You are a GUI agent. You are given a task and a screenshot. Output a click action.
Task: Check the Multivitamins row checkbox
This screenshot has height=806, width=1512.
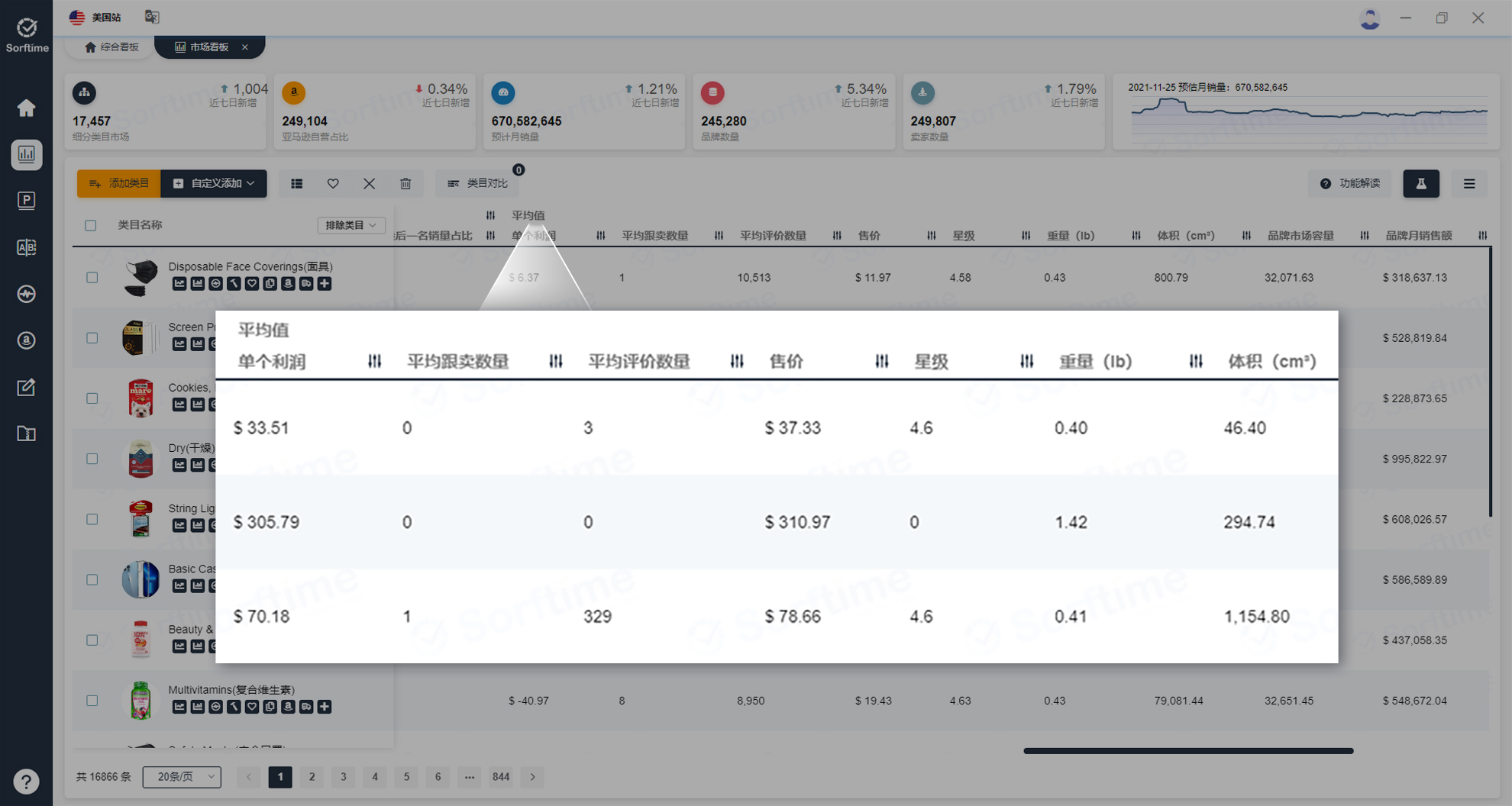(92, 701)
